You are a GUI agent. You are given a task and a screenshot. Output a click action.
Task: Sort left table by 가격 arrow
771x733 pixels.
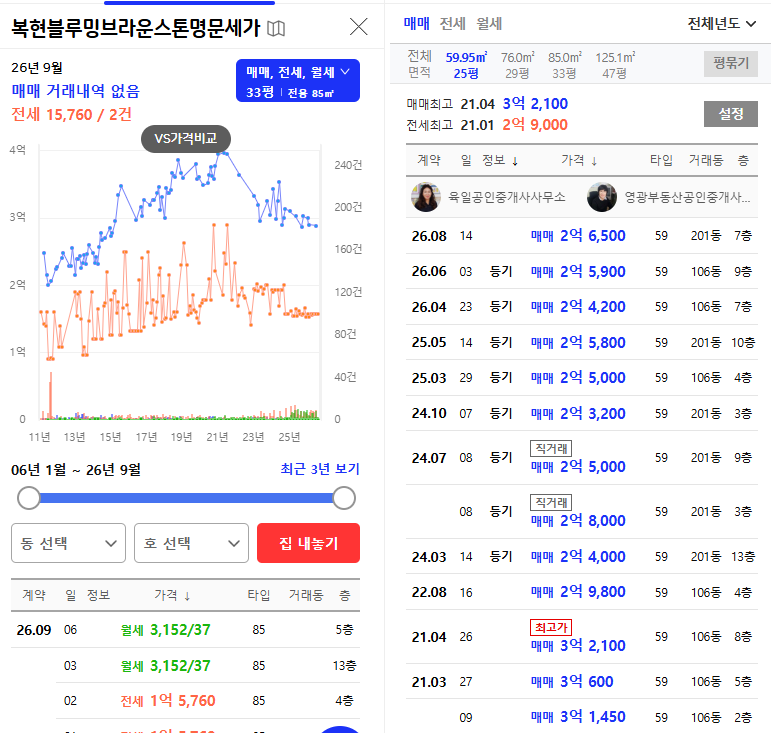tap(187, 596)
